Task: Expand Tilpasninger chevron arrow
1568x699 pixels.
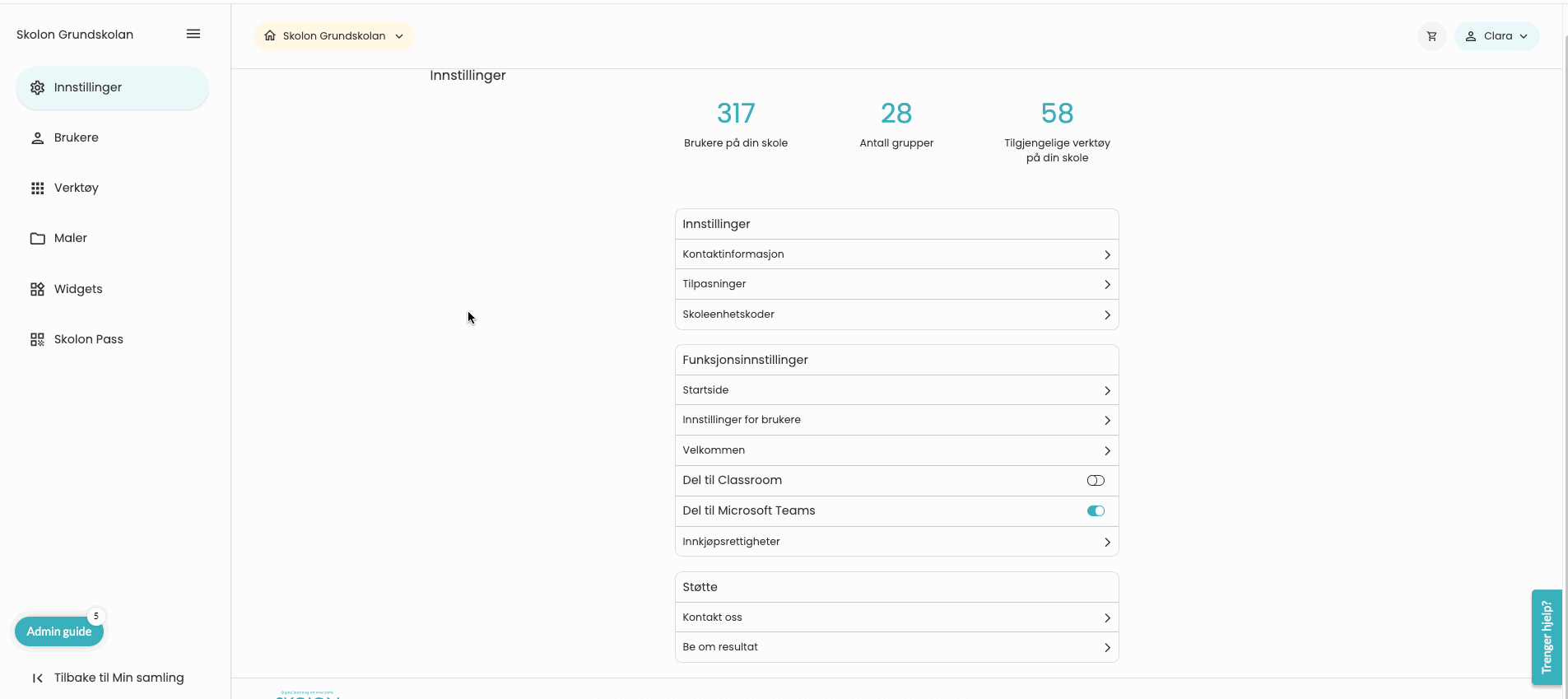Action: click(1107, 285)
